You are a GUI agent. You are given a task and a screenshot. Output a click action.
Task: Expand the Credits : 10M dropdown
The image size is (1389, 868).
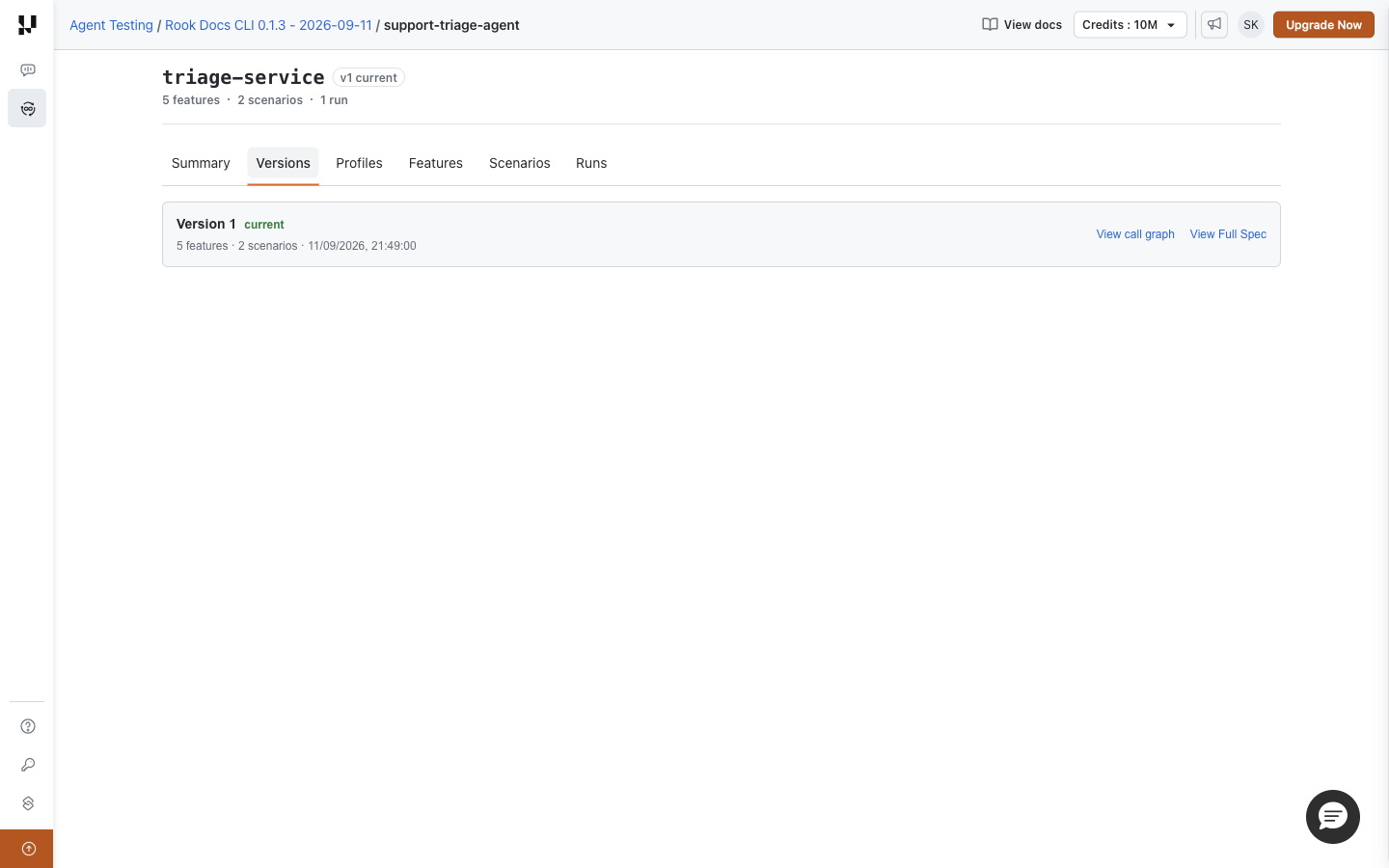point(1130,25)
